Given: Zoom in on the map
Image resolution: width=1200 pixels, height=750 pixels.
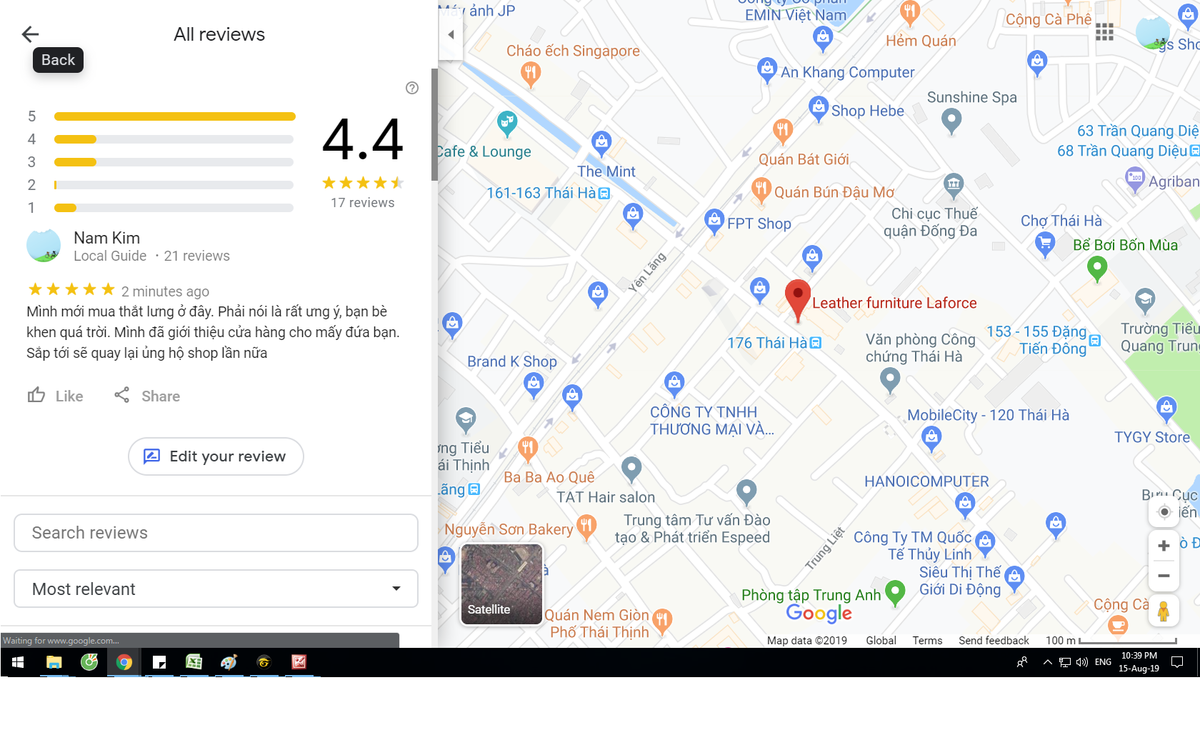Looking at the screenshot, I should point(1163,546).
